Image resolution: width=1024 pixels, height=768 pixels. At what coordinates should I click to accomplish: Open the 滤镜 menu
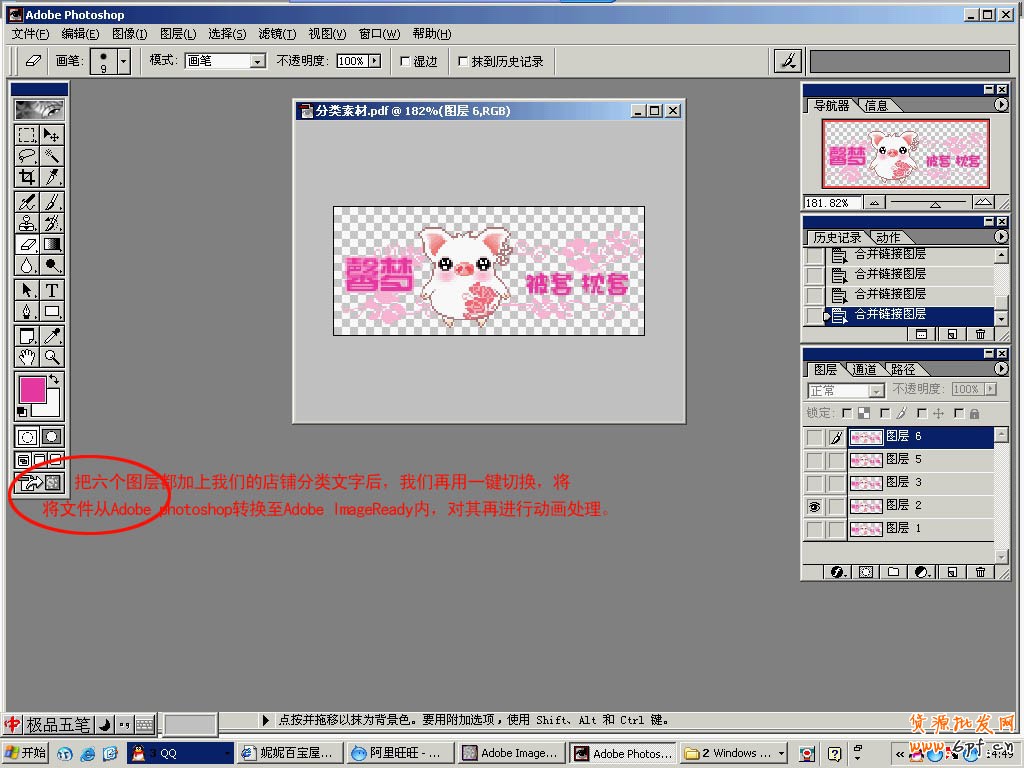[277, 34]
